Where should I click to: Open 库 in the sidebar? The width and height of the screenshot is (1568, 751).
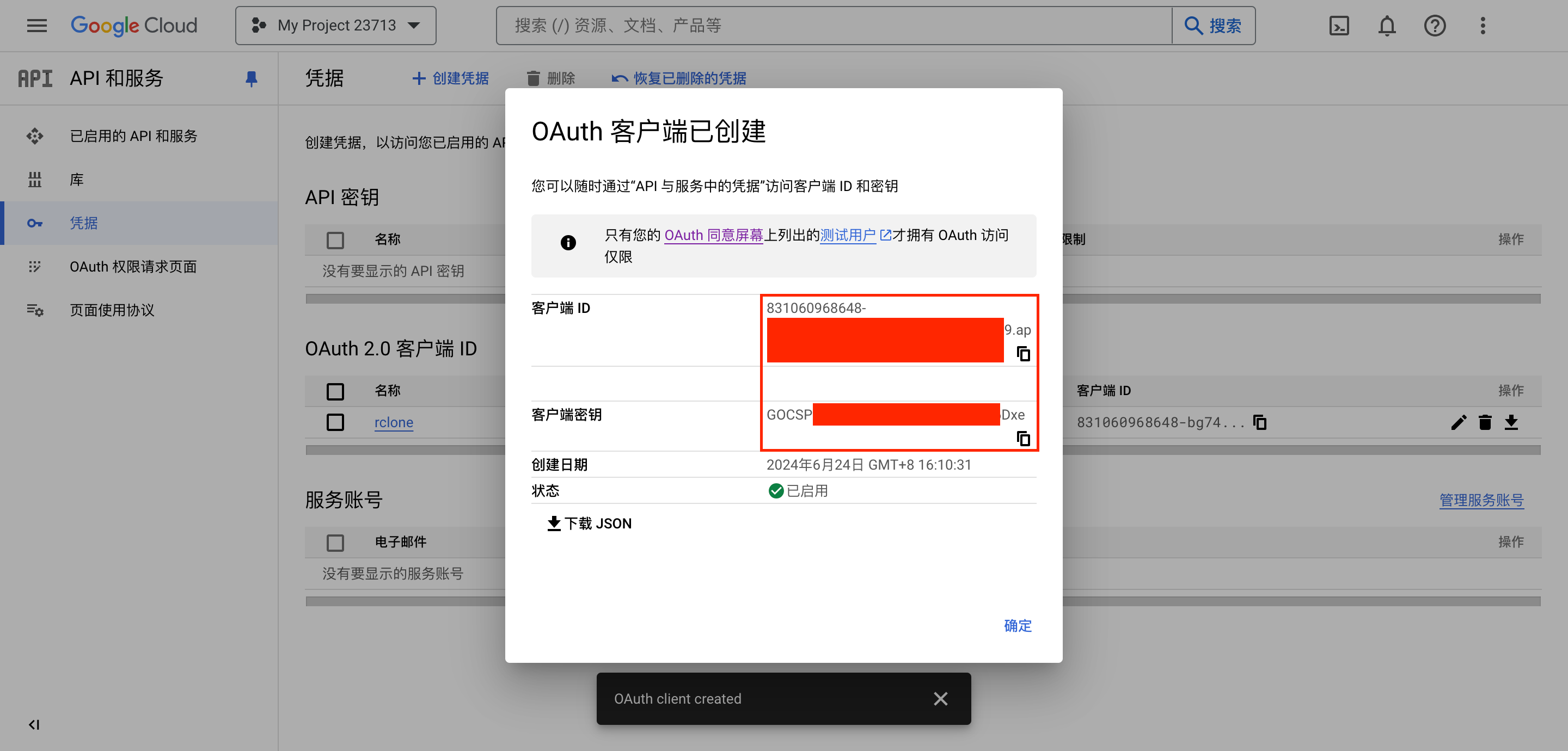[140, 180]
